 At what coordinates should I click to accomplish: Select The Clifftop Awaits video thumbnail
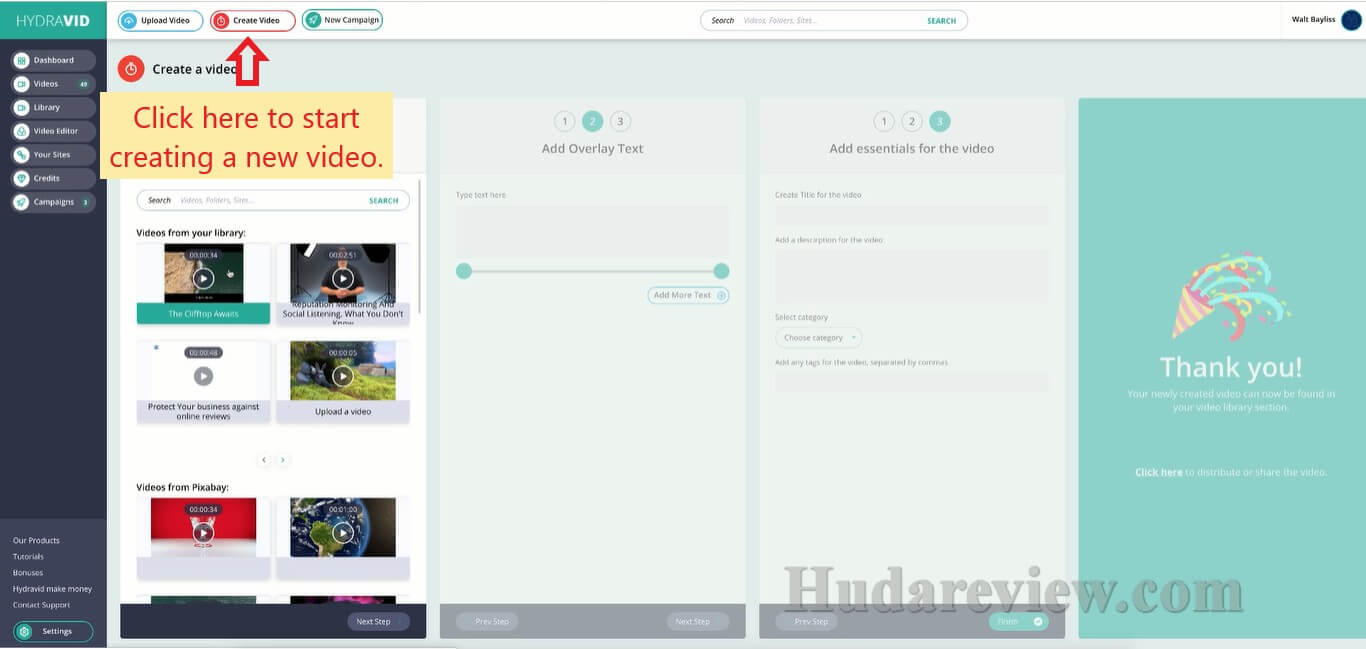pos(203,283)
